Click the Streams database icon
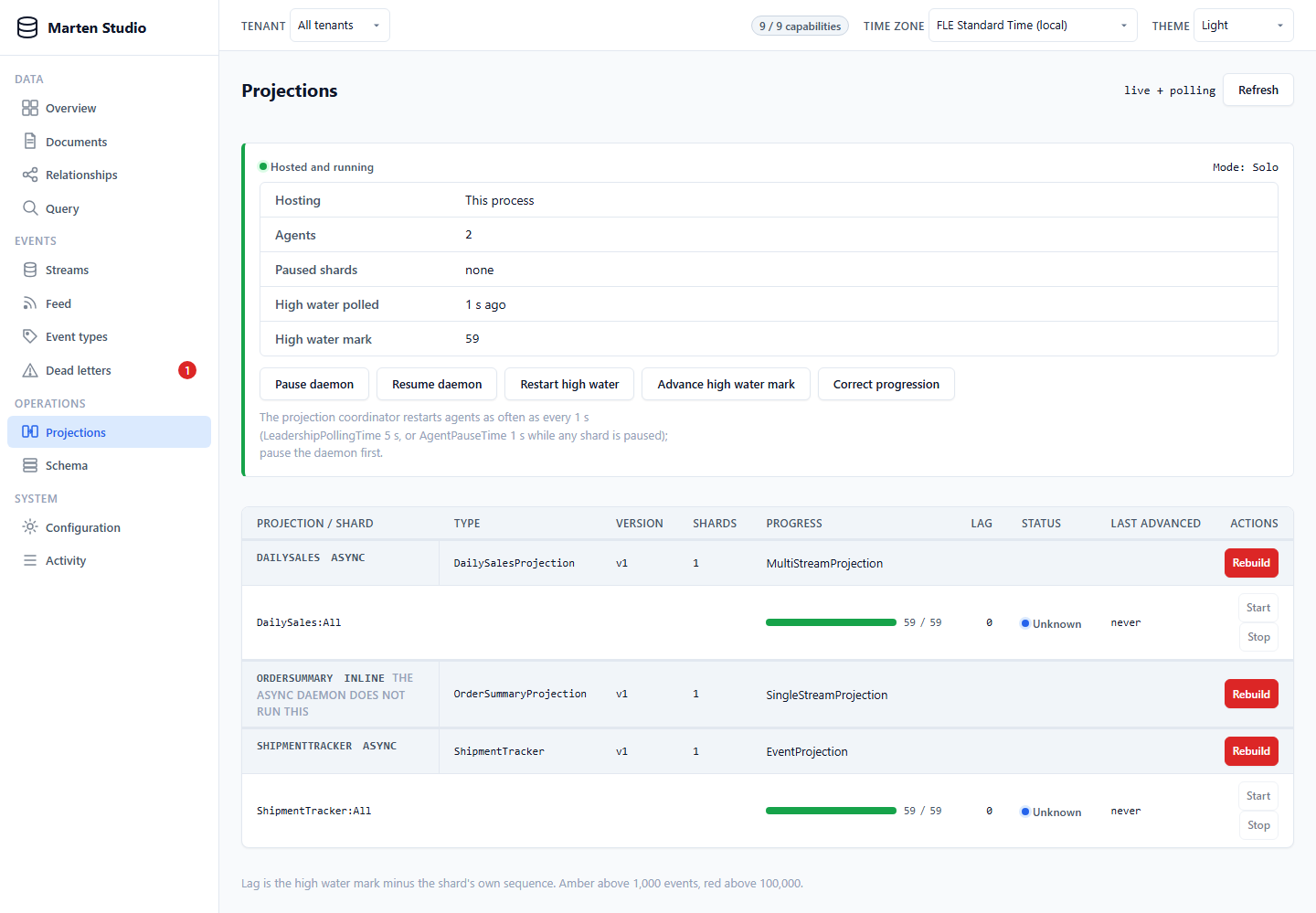Image resolution: width=1316 pixels, height=913 pixels. click(30, 270)
